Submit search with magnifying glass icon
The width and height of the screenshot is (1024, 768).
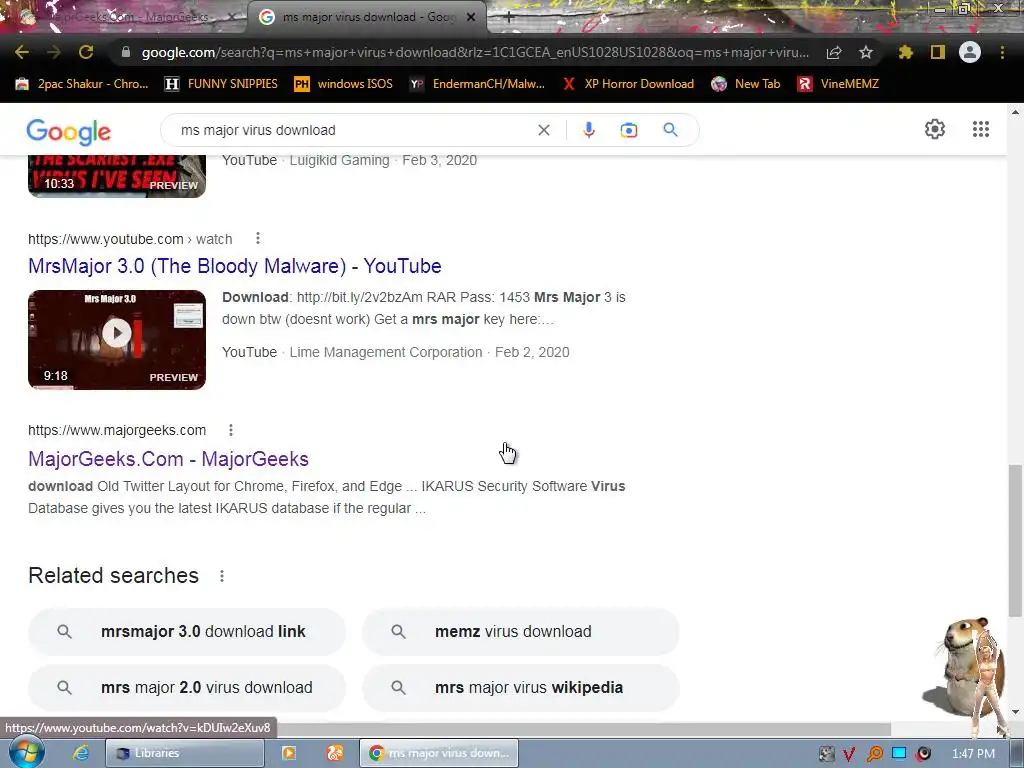pyautogui.click(x=670, y=130)
